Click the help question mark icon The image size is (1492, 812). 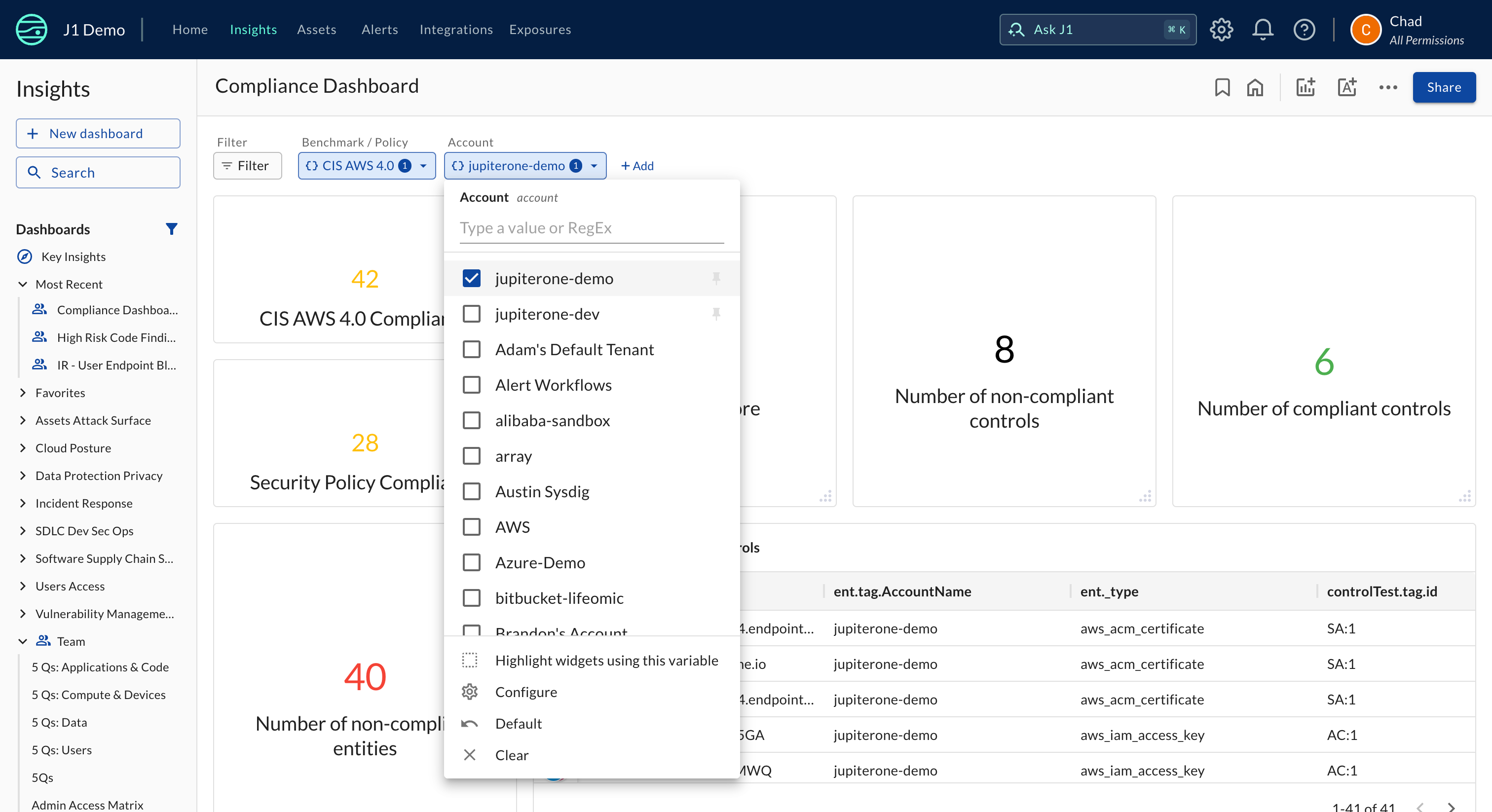1304,30
